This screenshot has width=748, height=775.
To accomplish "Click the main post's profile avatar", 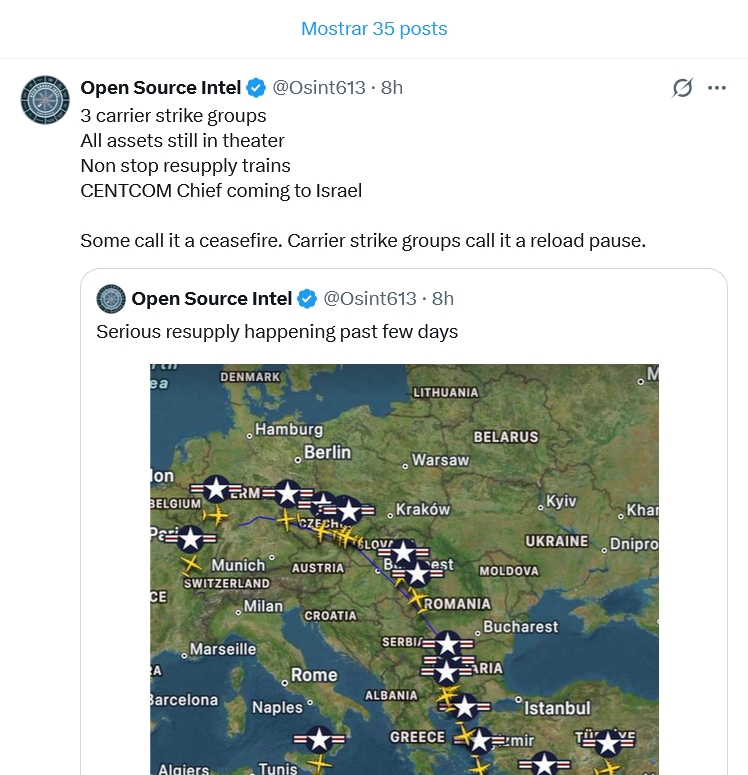I will tap(45, 99).
